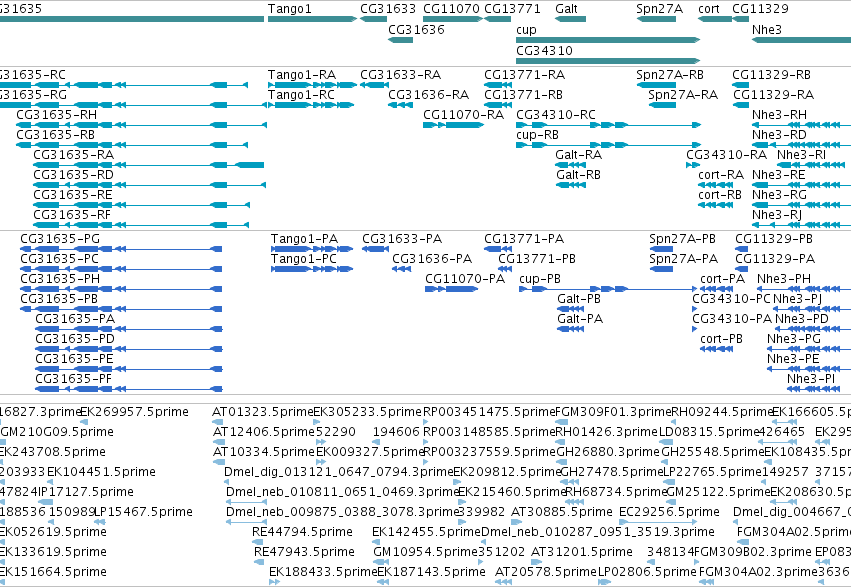Select transcript cort-RB

coord(720,195)
